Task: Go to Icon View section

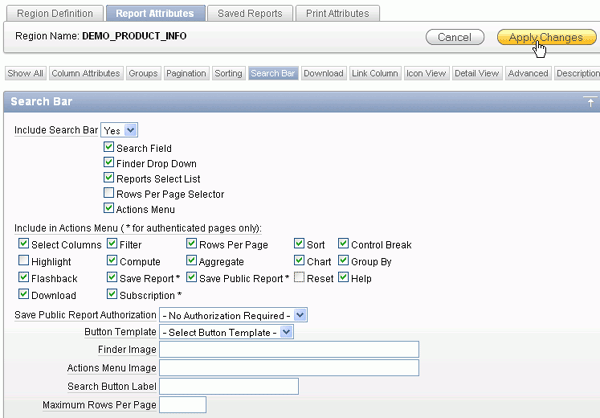Action: (x=426, y=73)
